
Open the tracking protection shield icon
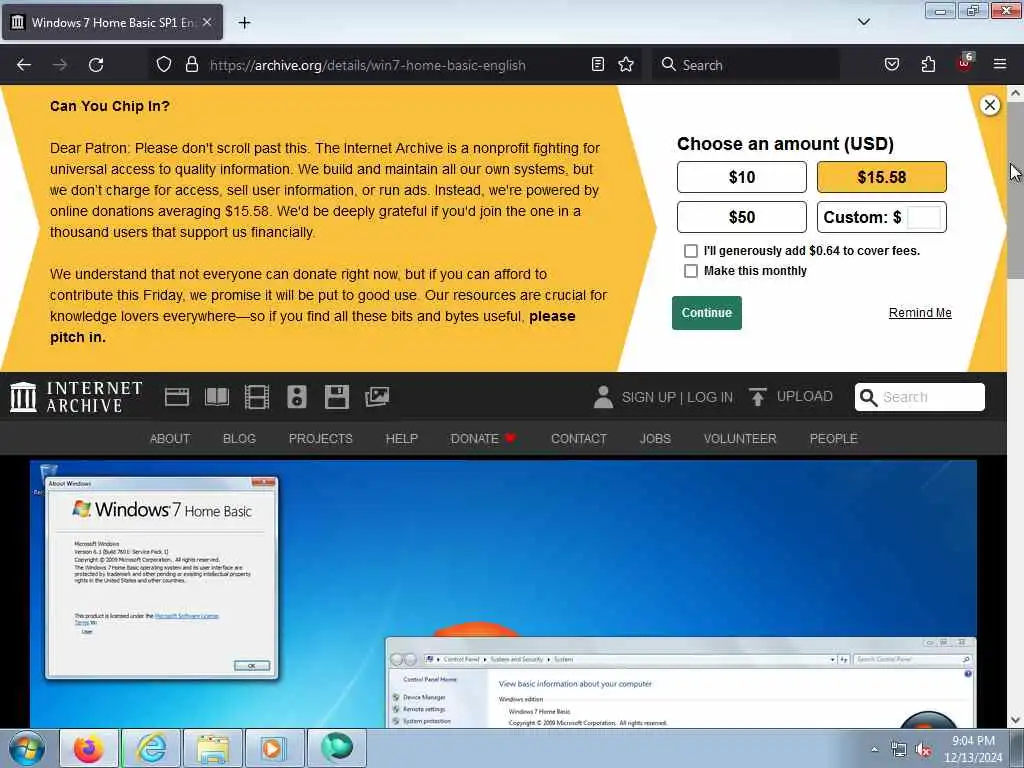(164, 65)
